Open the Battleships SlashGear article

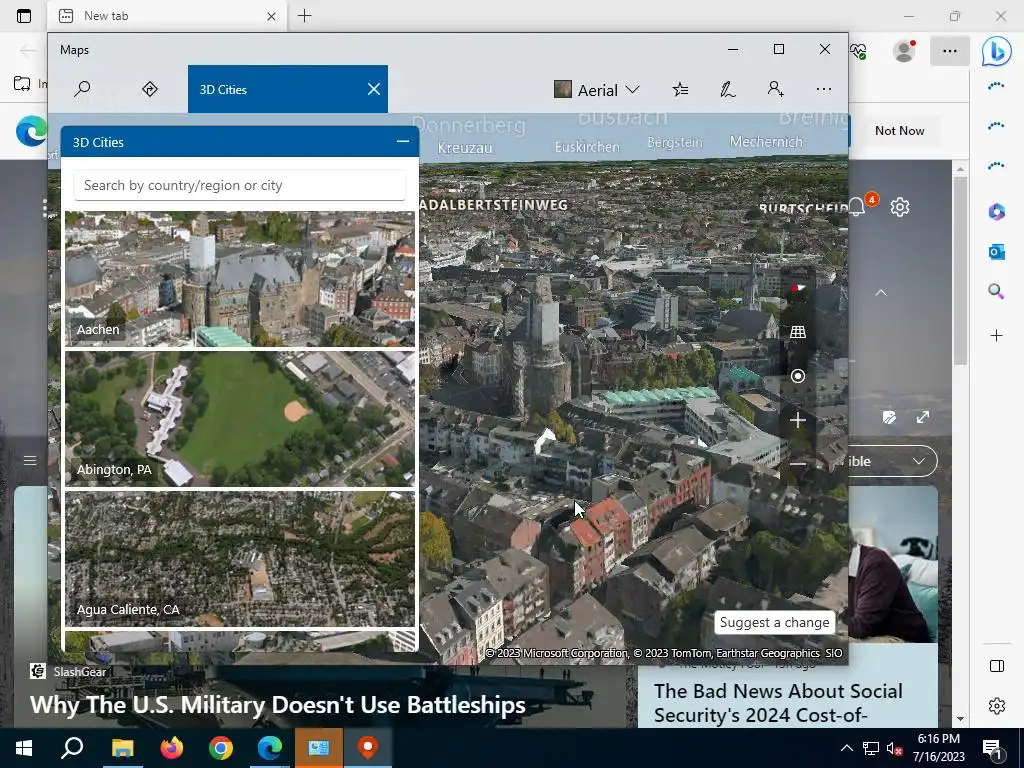tap(278, 705)
